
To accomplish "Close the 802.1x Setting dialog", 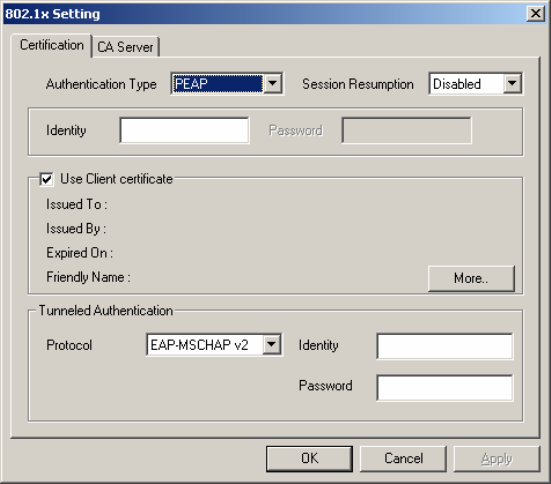I will tap(536, 14).
